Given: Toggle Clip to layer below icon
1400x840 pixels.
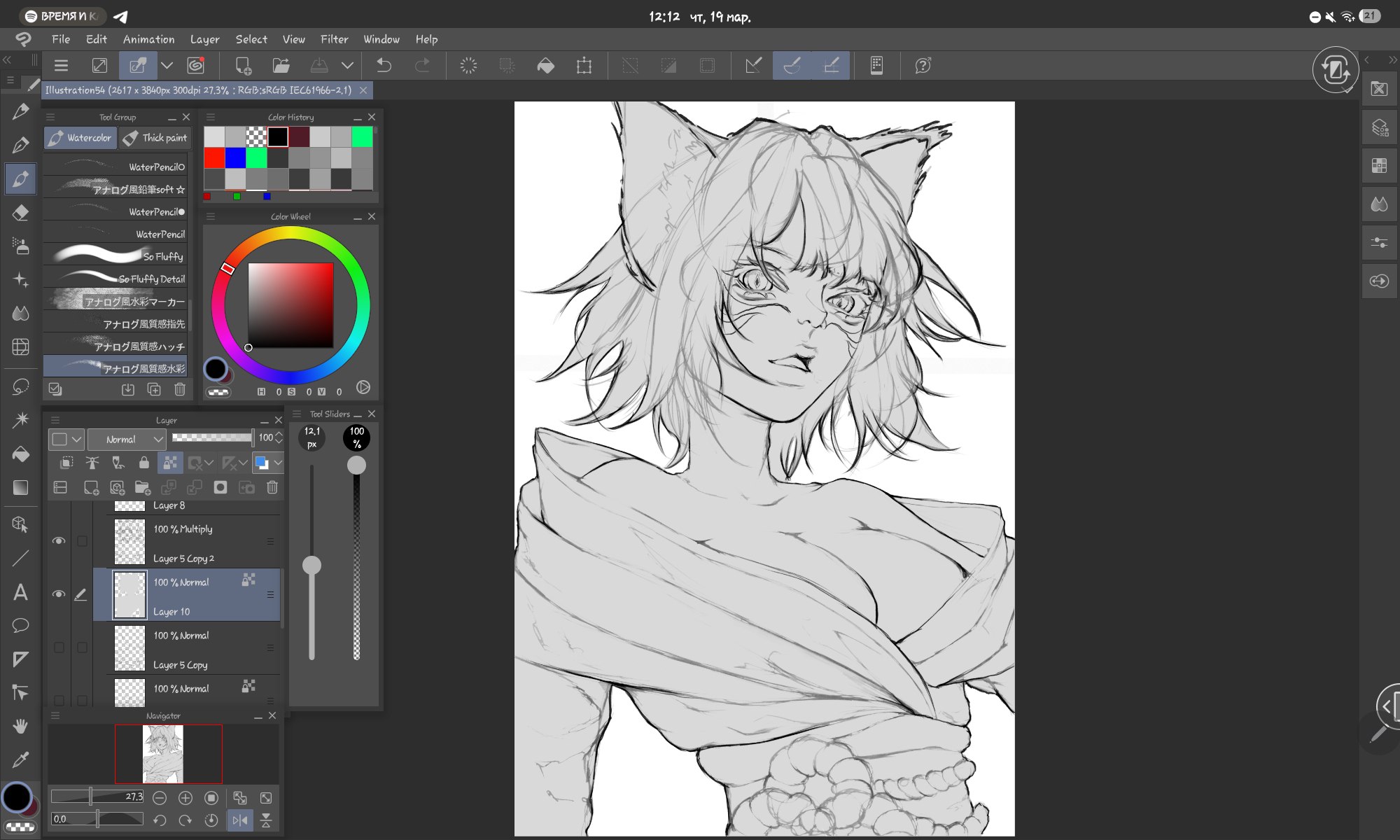Looking at the screenshot, I should tap(66, 463).
